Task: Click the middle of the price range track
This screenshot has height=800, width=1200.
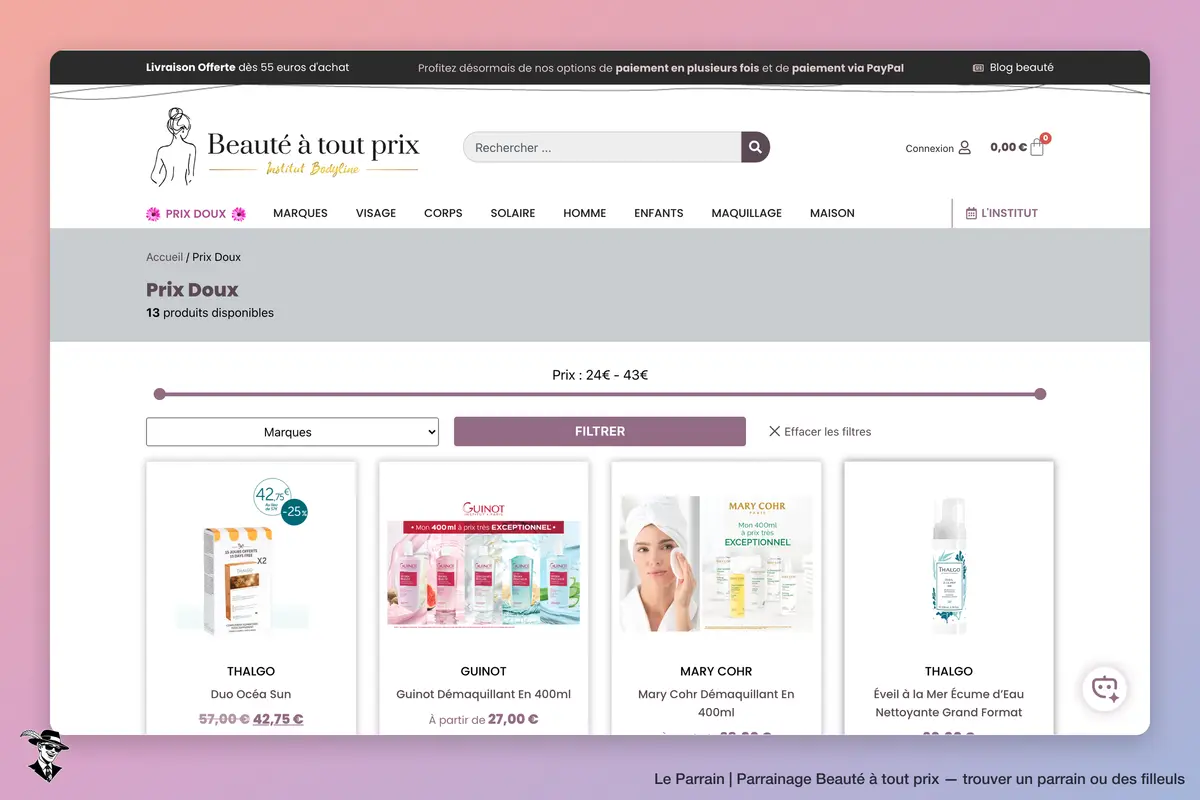Action: (x=600, y=394)
